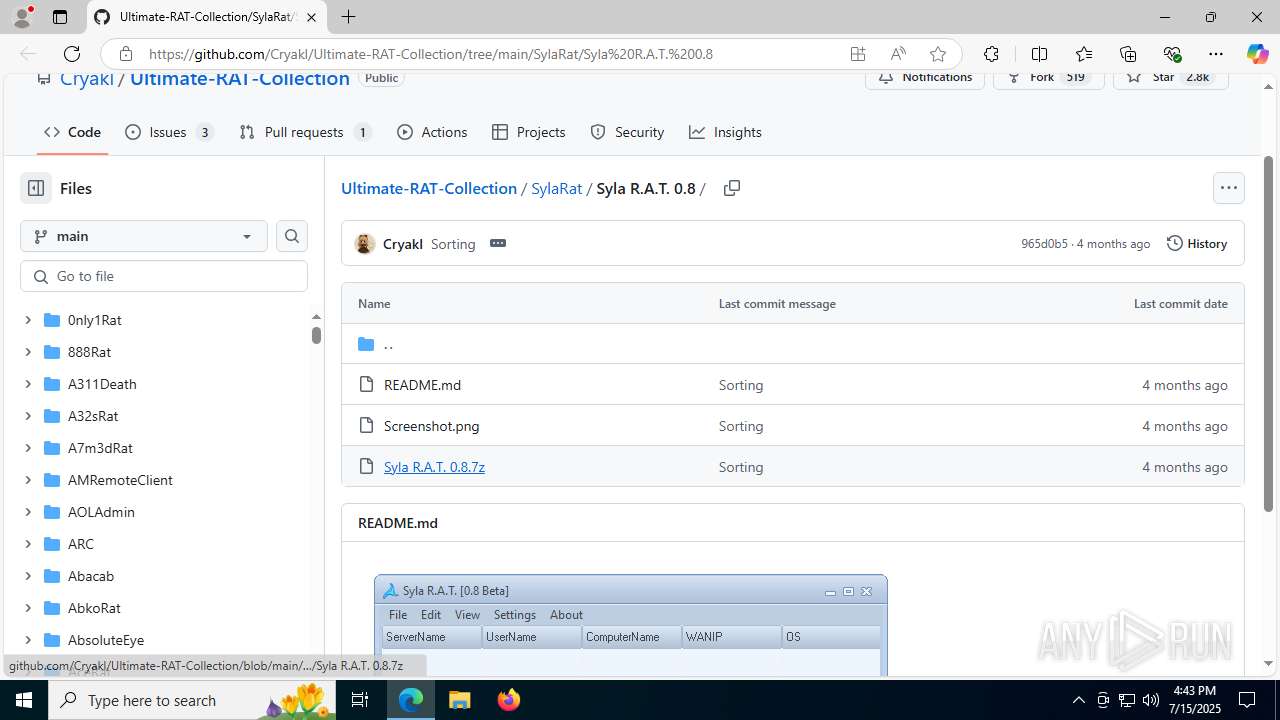
Task: Open Edge Settings and more menu
Action: click(1216, 54)
